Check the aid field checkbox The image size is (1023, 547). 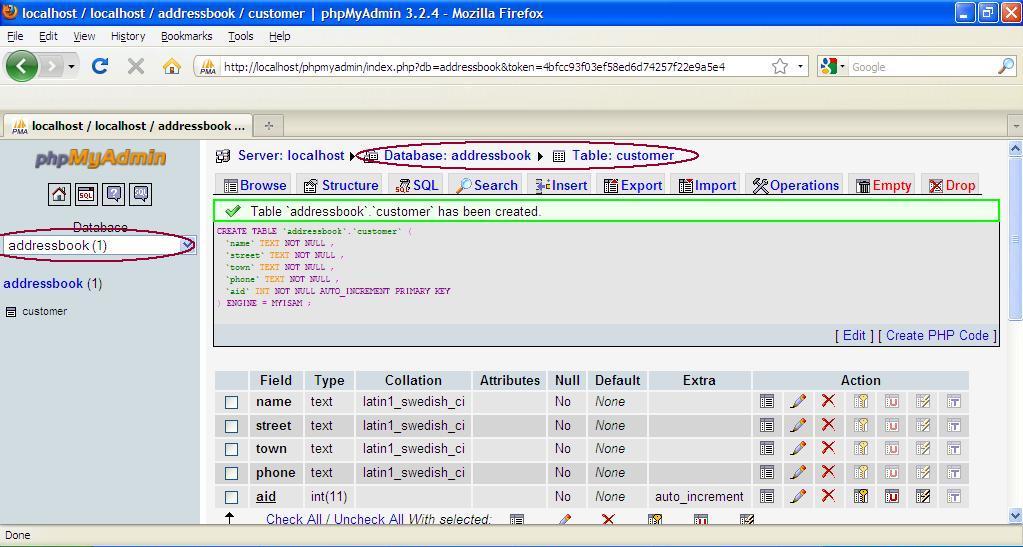[x=232, y=497]
